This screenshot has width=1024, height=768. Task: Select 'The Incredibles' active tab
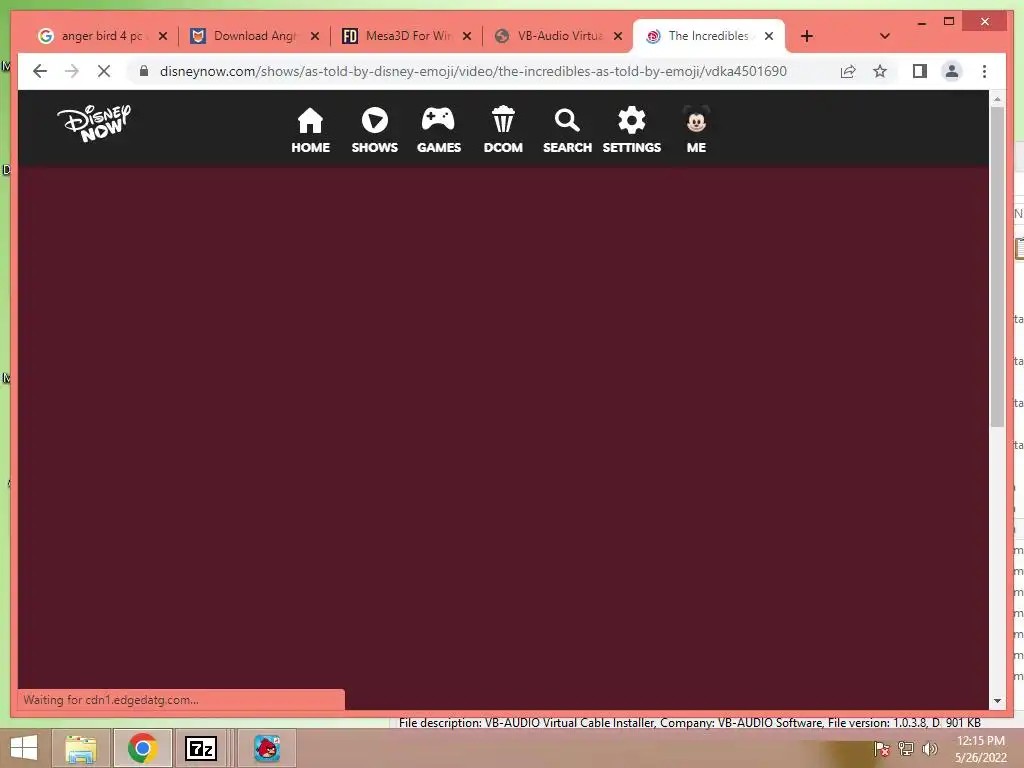pos(709,36)
